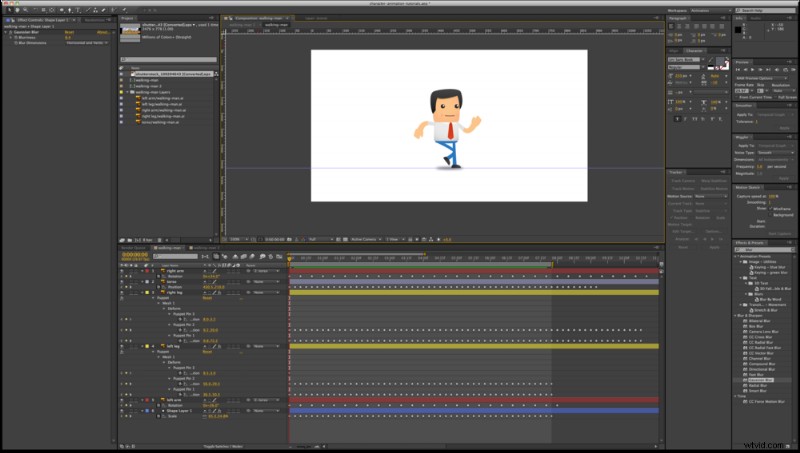Select the Puppet Pin tool

click(x=124, y=10)
